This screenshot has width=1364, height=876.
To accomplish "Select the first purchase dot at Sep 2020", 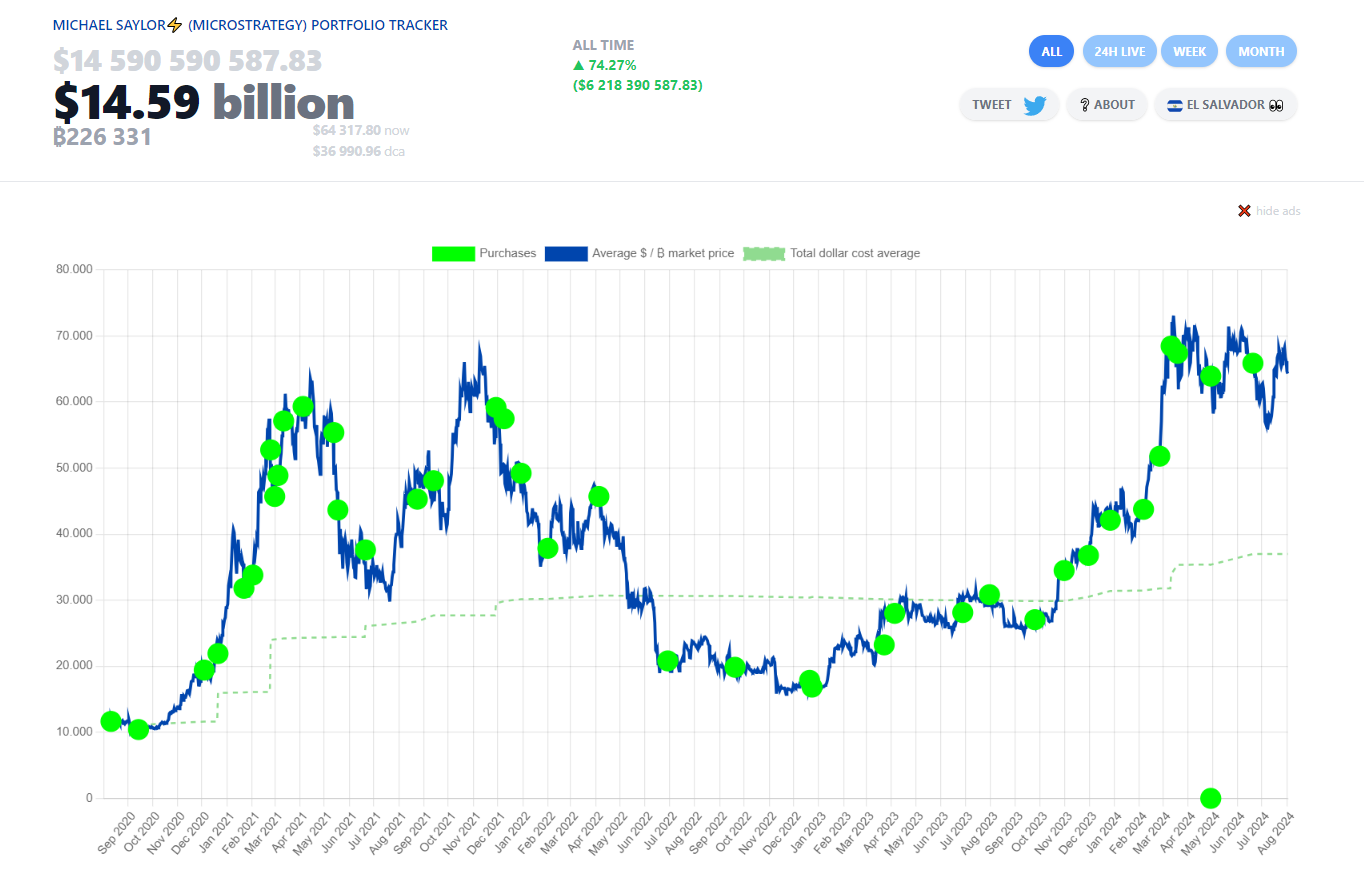I will 111,721.
